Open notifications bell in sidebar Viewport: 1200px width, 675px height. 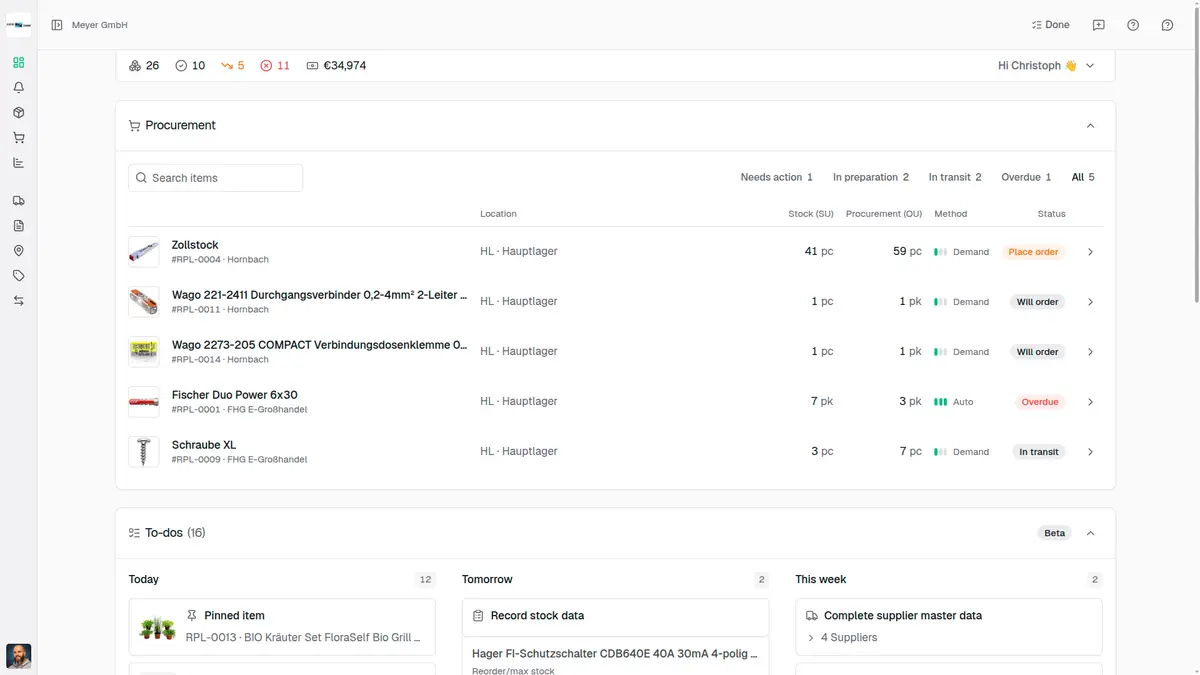click(x=18, y=88)
